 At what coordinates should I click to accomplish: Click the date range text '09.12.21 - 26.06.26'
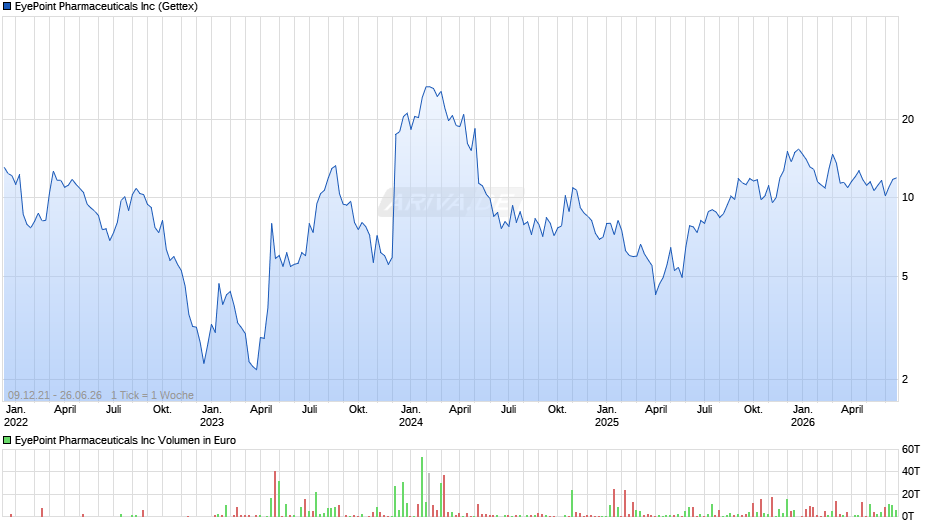[55, 395]
